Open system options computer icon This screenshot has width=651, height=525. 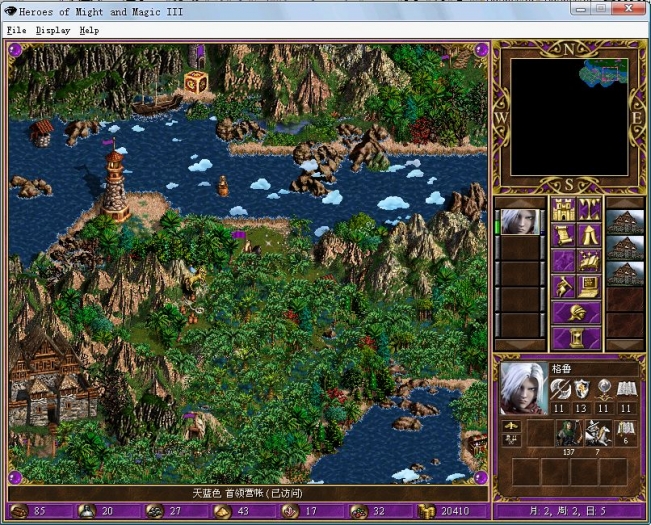[x=590, y=286]
